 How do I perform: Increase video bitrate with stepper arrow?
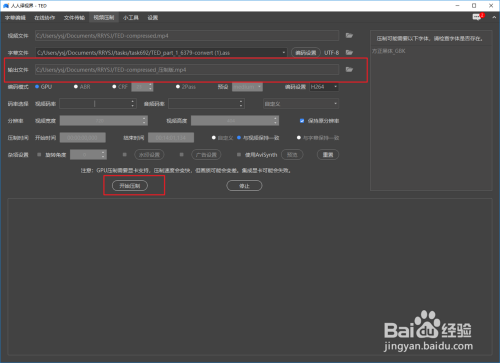(133, 101)
